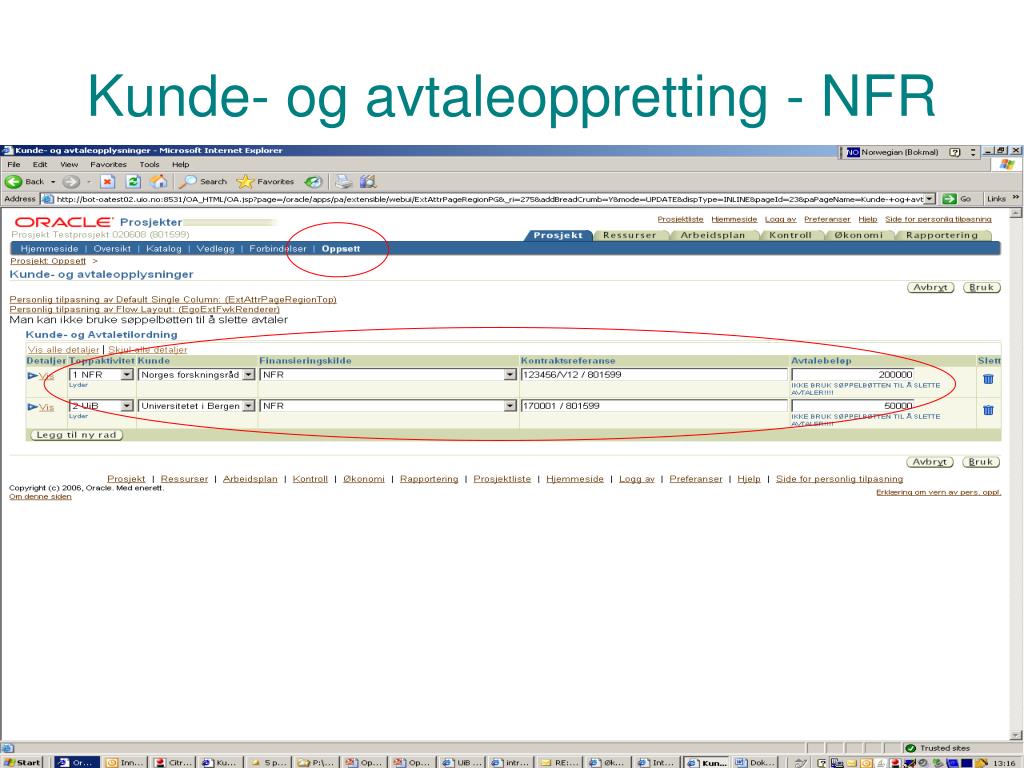Viewport: 1024px width, 768px height.
Task: Open the Home page icon in toolbar
Action: pyautogui.click(x=158, y=182)
